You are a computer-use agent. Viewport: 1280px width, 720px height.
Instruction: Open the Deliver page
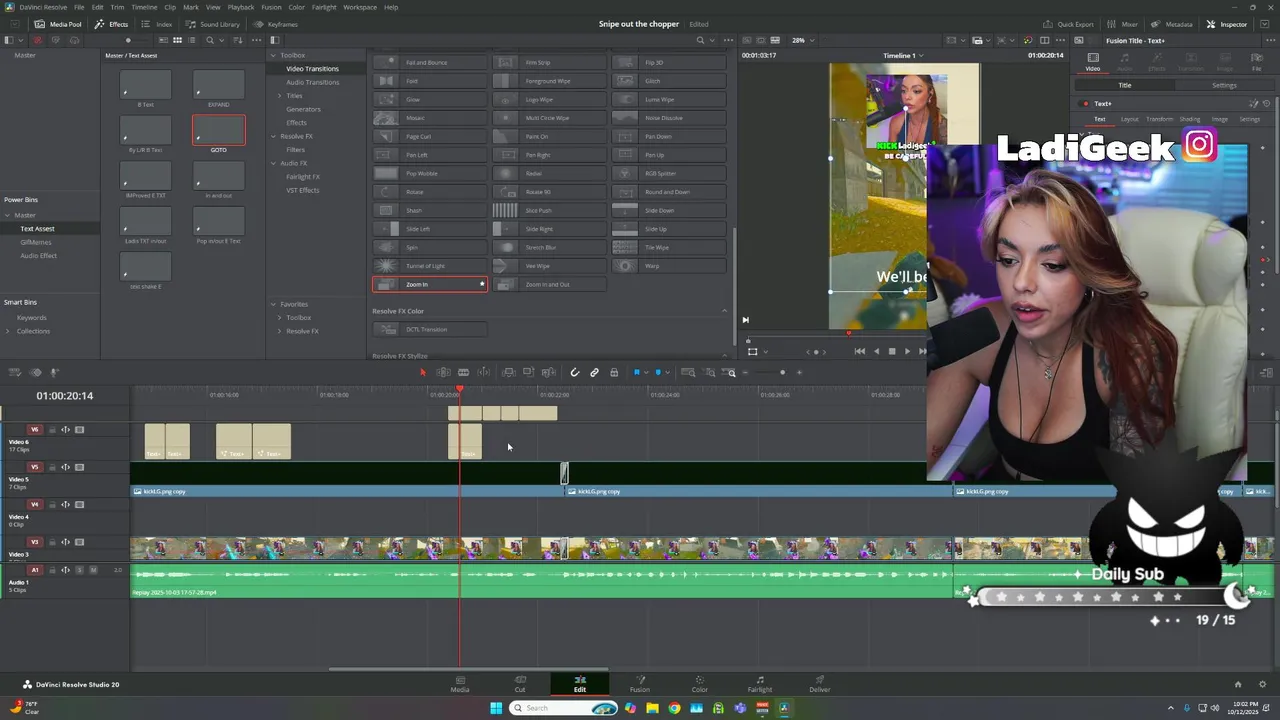pyautogui.click(x=820, y=684)
